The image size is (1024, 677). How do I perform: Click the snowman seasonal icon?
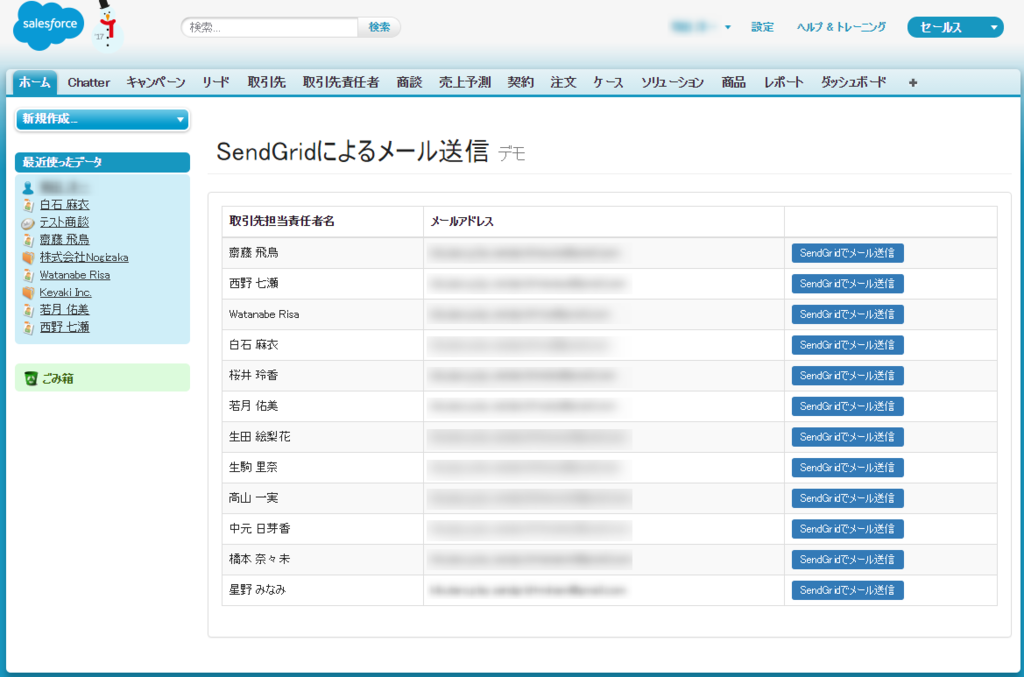tap(106, 25)
